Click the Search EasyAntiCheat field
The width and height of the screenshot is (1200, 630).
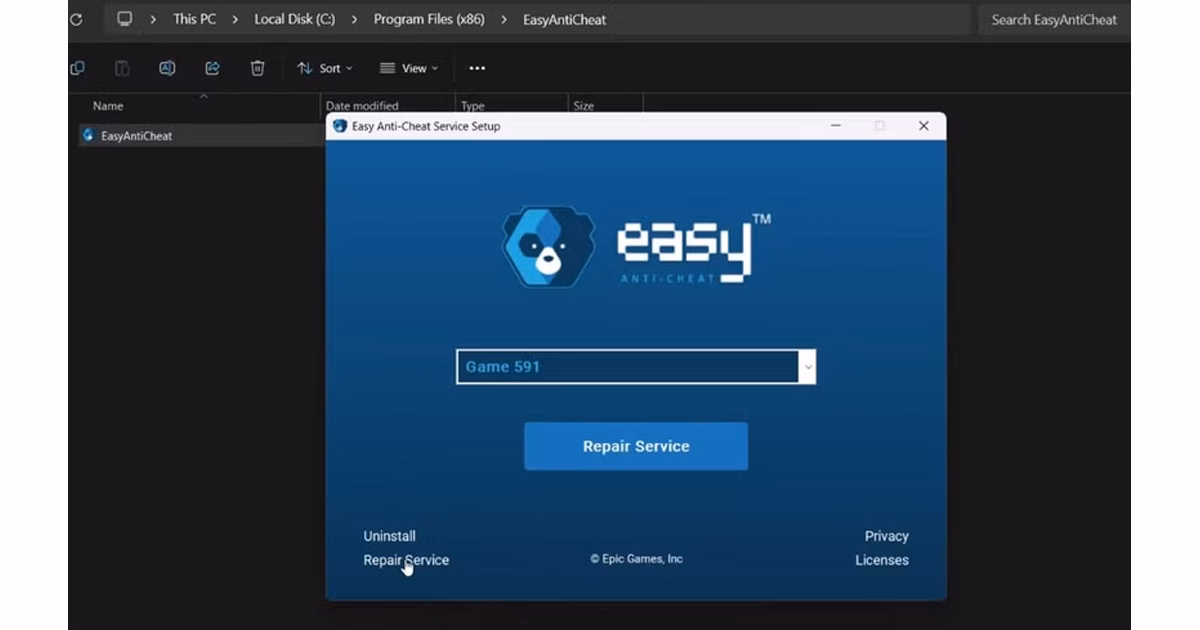point(1054,19)
